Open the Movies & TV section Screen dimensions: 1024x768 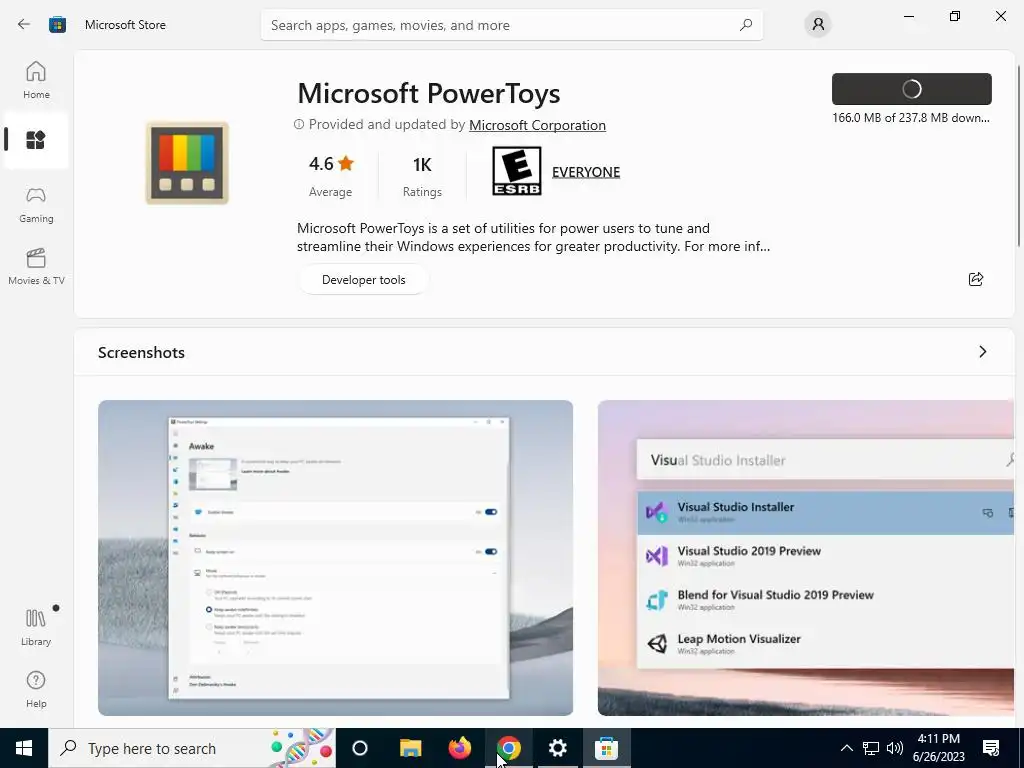pos(36,267)
